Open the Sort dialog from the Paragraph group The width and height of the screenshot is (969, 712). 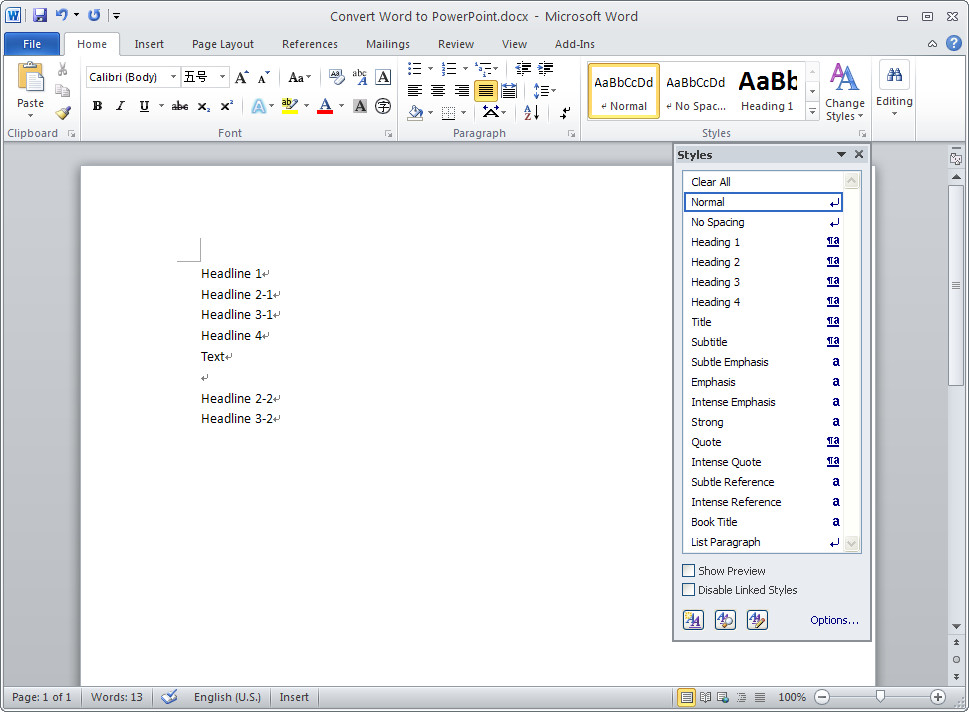pyautogui.click(x=529, y=111)
